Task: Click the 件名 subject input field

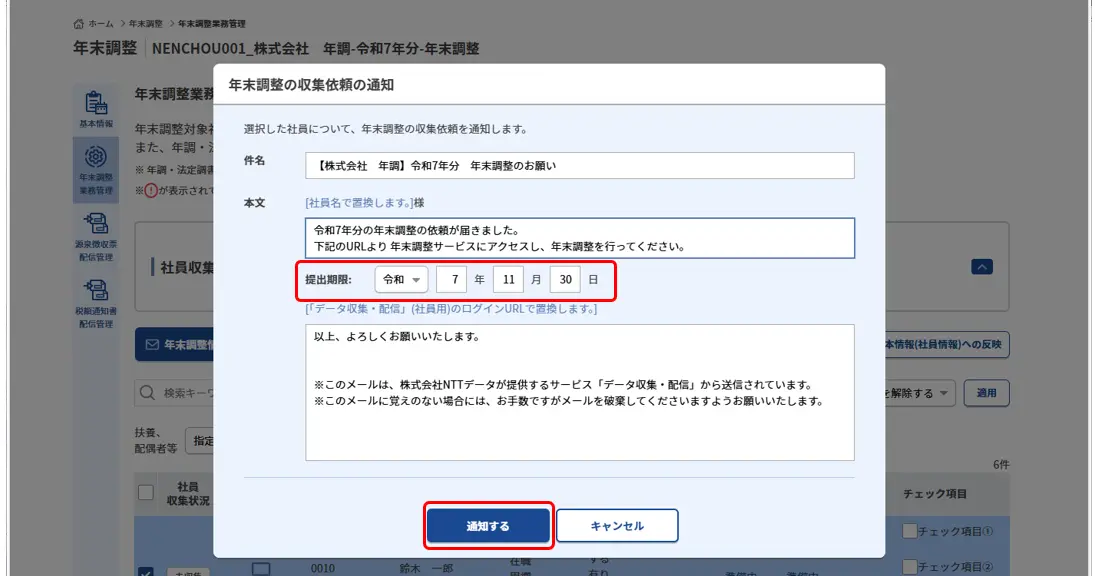Action: point(580,166)
